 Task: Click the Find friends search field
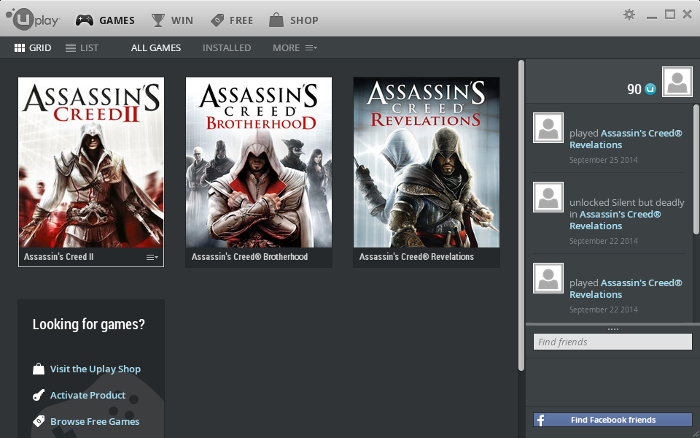click(x=613, y=342)
